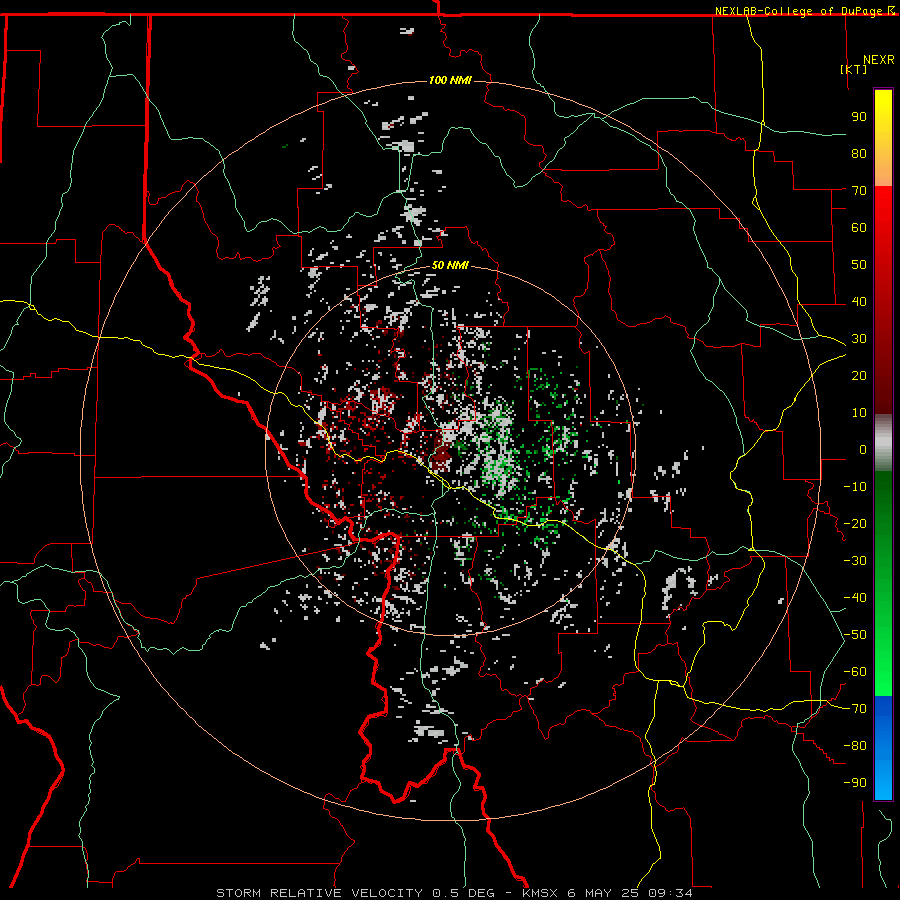Click the "STORM RELATIVE VELOCITY" product title
Viewport: 900px width, 900px height.
319,893
